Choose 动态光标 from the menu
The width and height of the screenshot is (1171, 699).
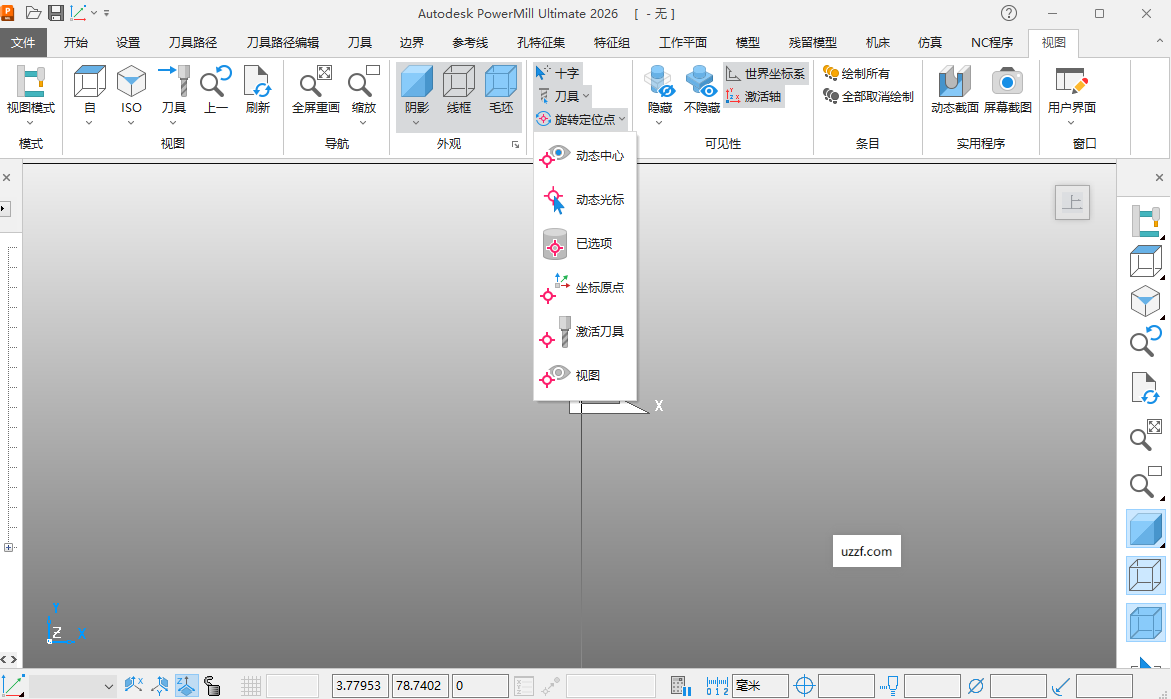[x=599, y=200]
